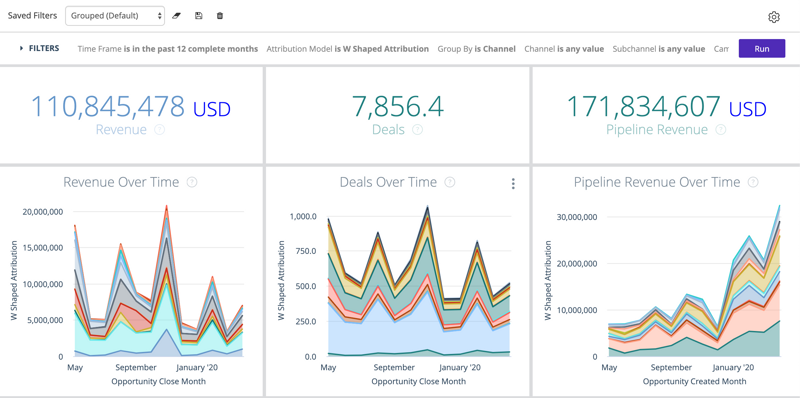The image size is (800, 398).
Task: Open the Deals Over Time three-dot menu
Action: [513, 184]
